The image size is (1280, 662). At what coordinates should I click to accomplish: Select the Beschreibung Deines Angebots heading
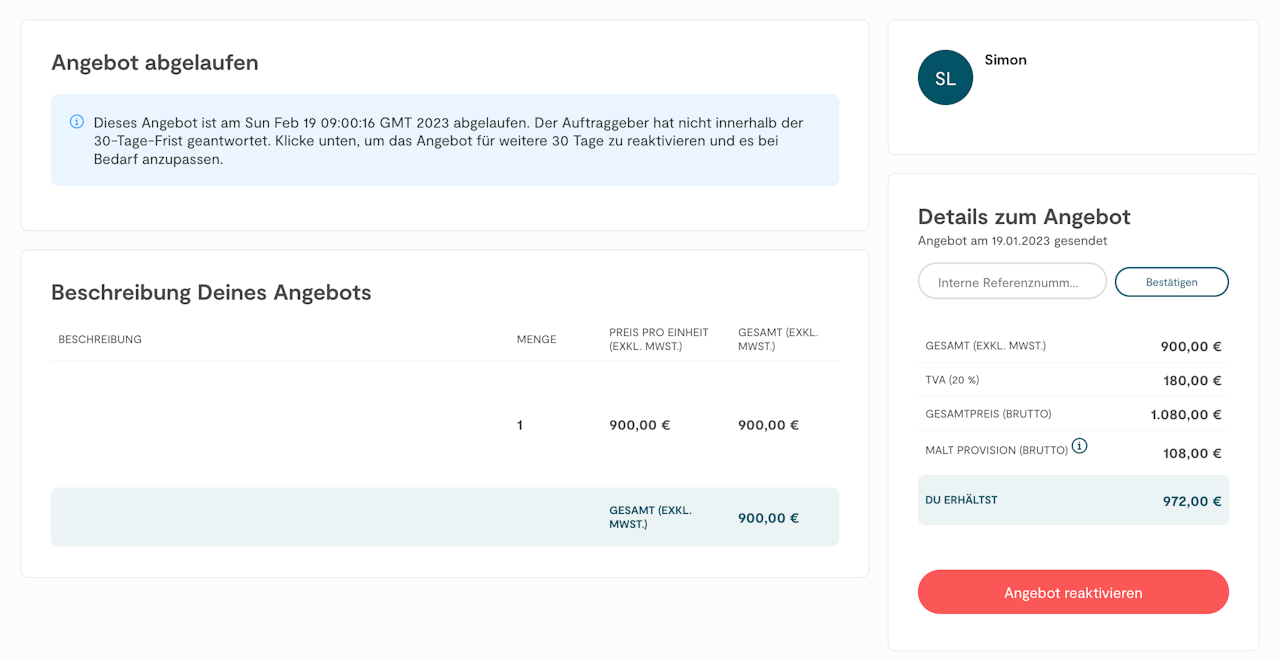coord(211,293)
